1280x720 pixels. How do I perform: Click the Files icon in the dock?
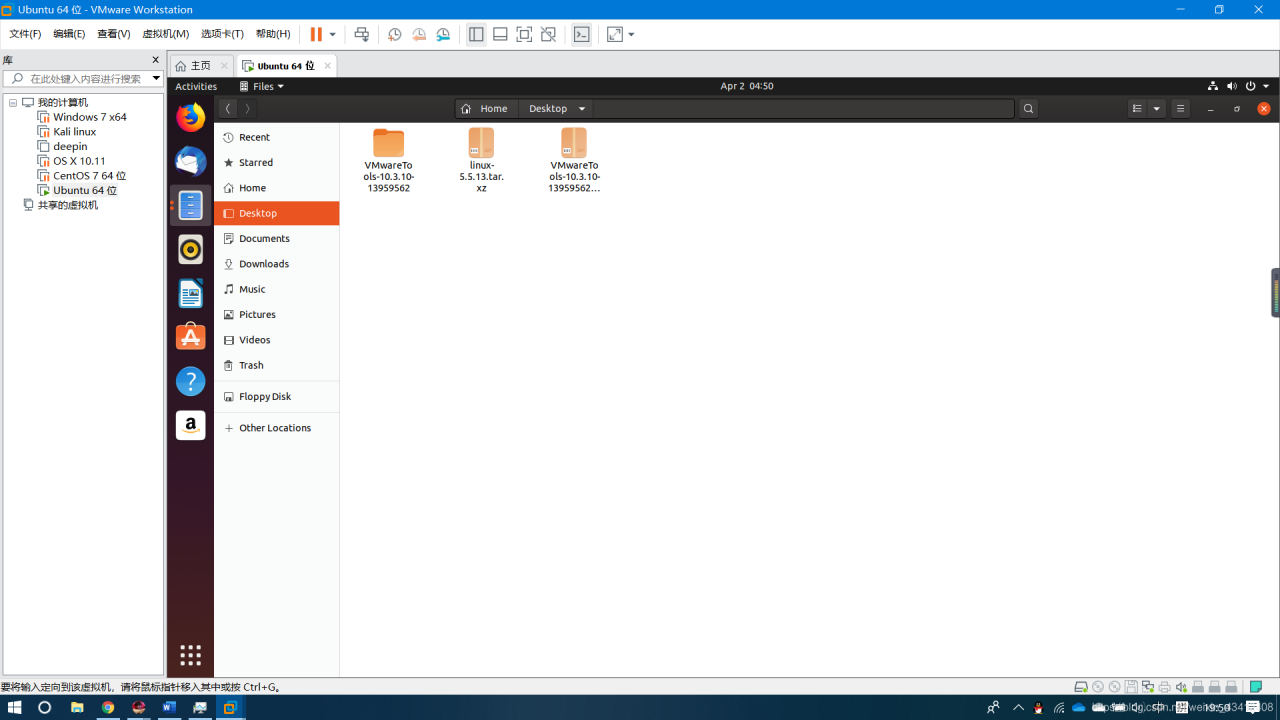tap(191, 205)
